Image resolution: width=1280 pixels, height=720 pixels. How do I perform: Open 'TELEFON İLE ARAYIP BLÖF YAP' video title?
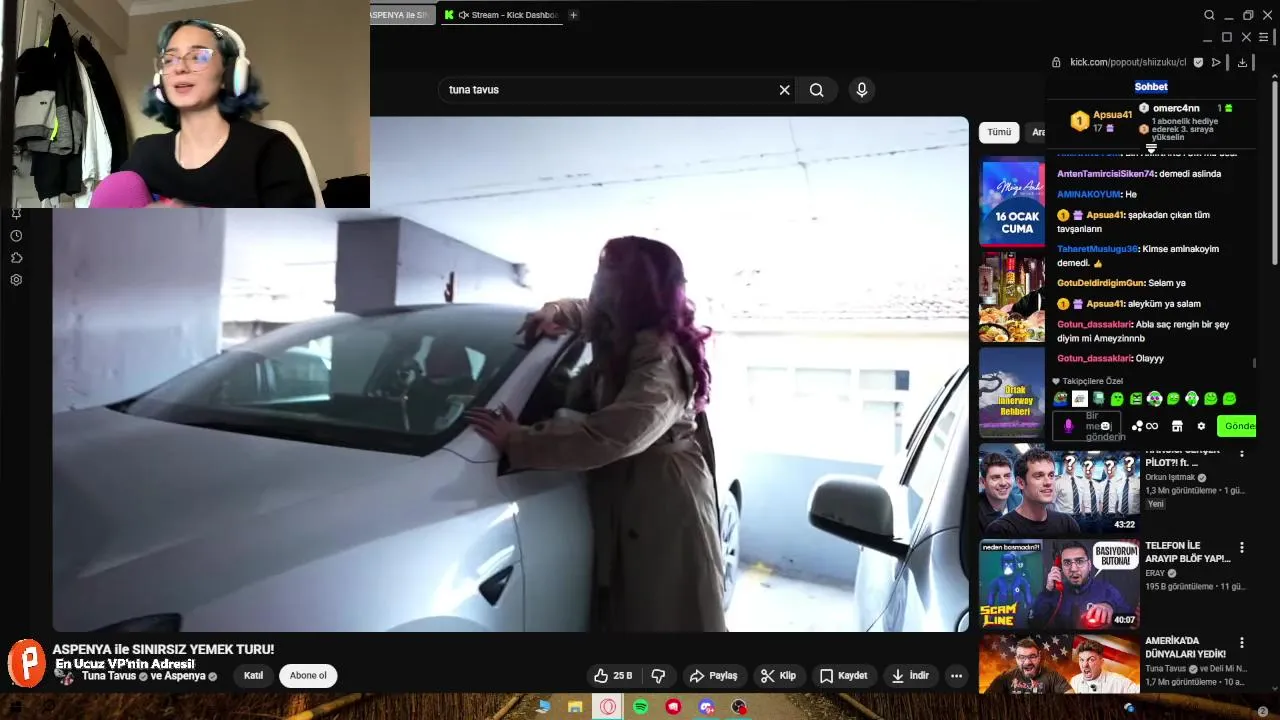(x=1187, y=552)
